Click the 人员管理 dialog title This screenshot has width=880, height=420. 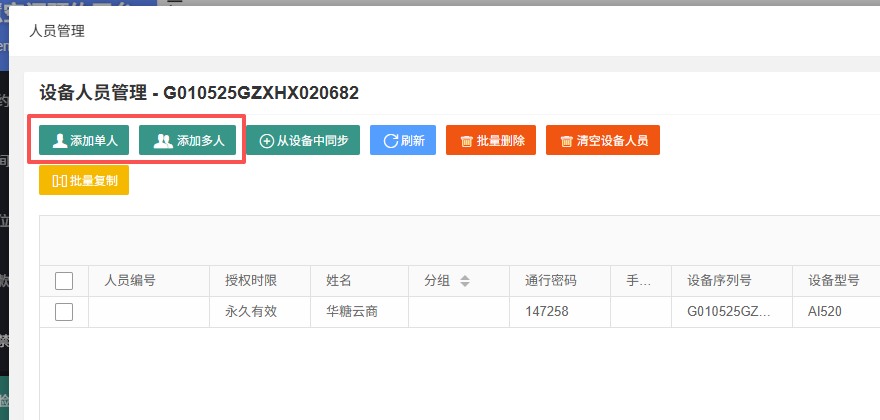[57, 31]
